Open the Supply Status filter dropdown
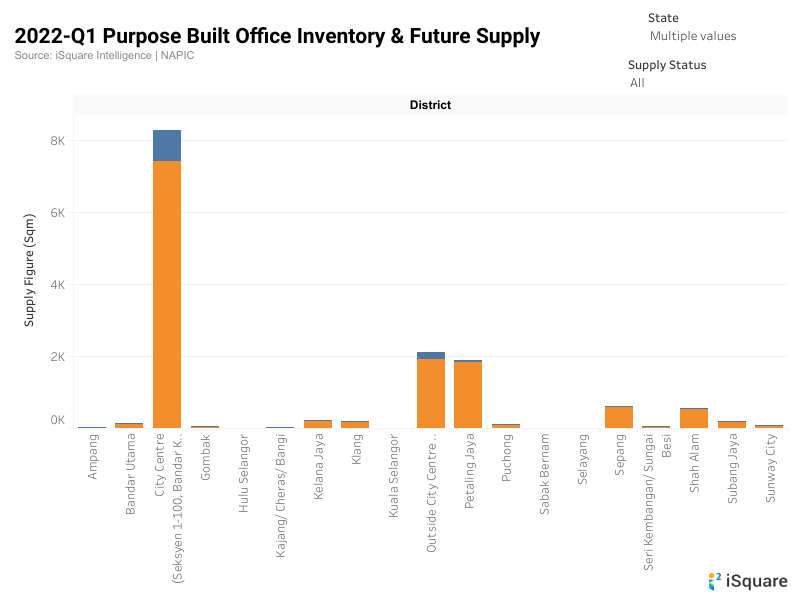This screenshot has height=599, width=799. pos(637,83)
